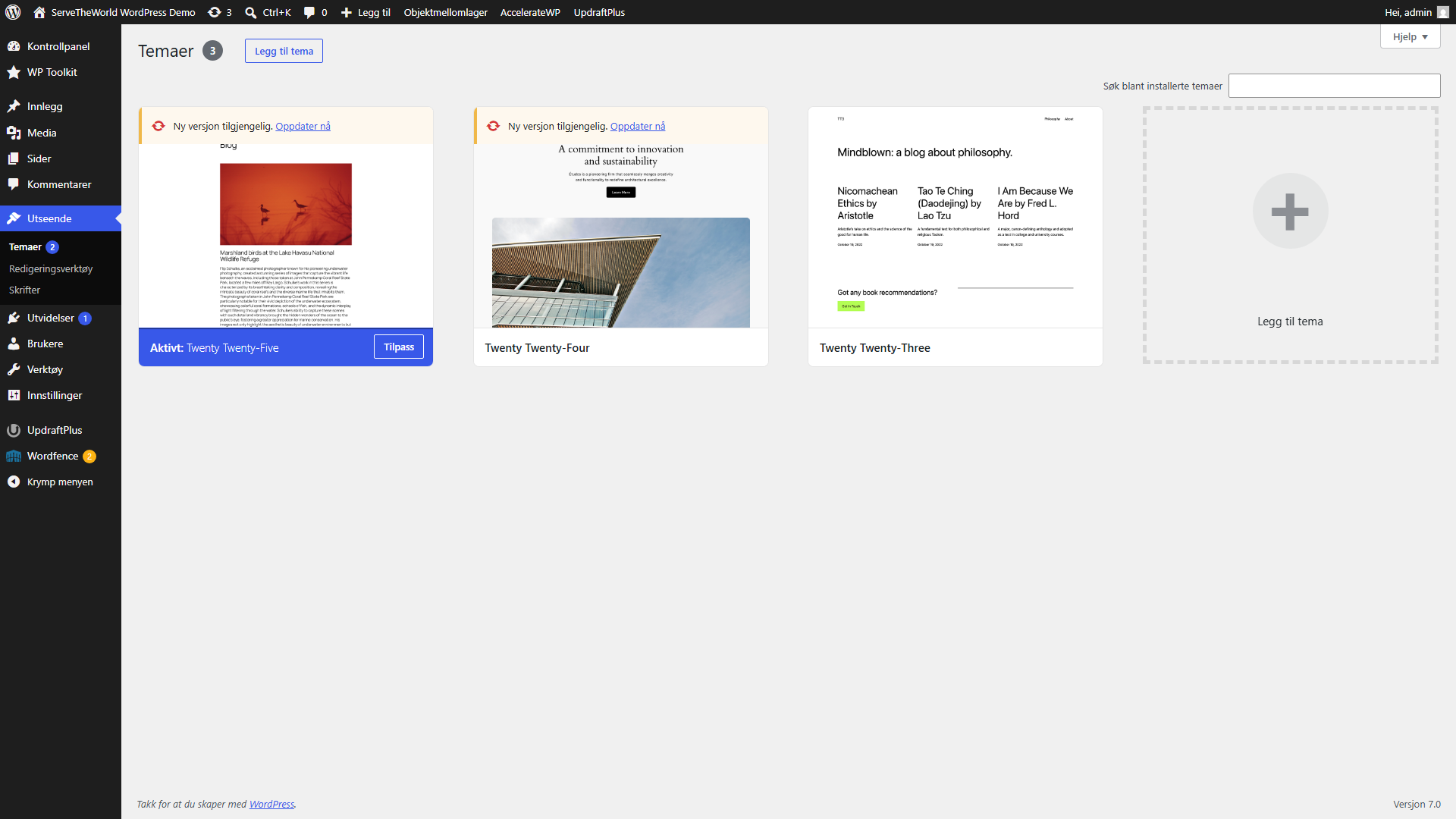1456x819 pixels.
Task: Open the Twenty Twenty-Four theme screenshot
Action: (621, 236)
